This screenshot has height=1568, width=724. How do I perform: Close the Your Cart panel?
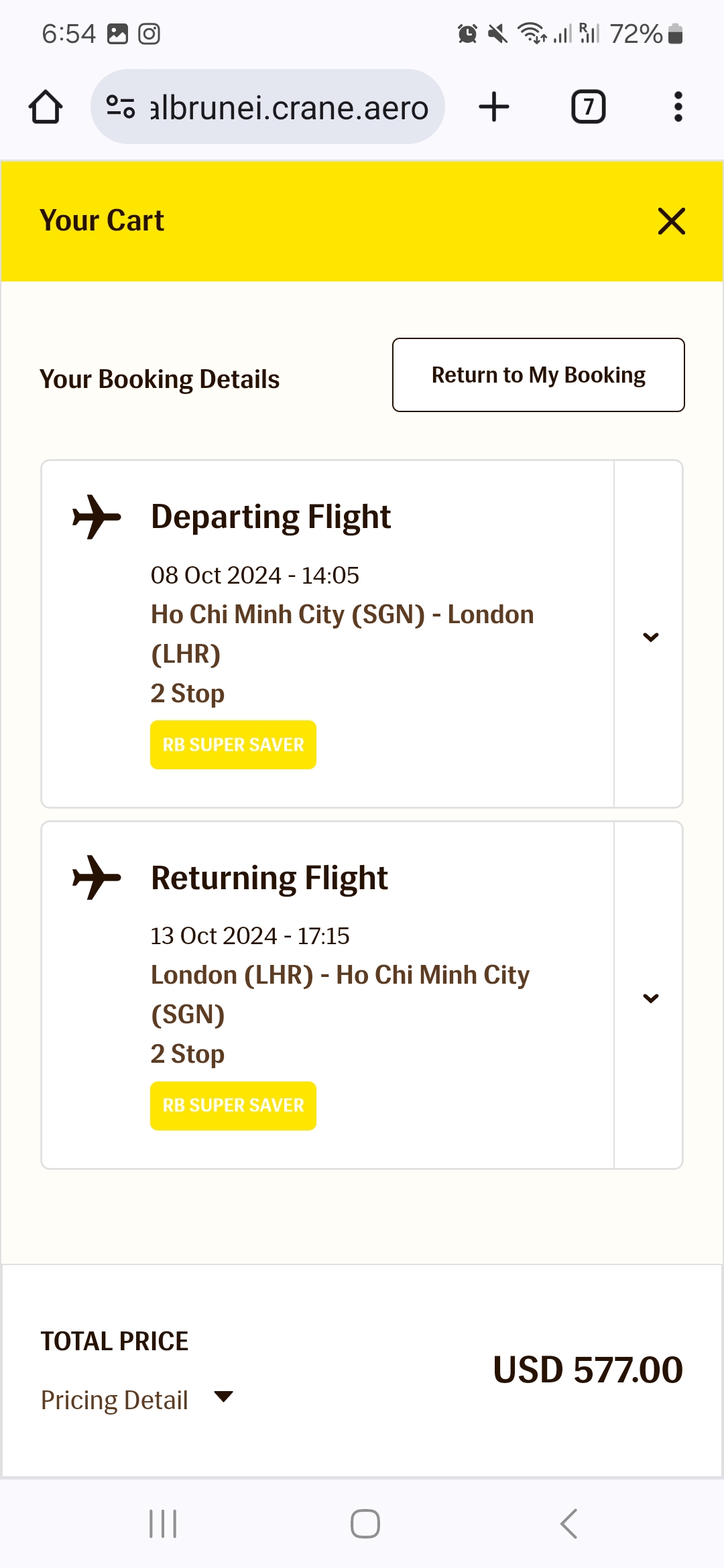(672, 221)
